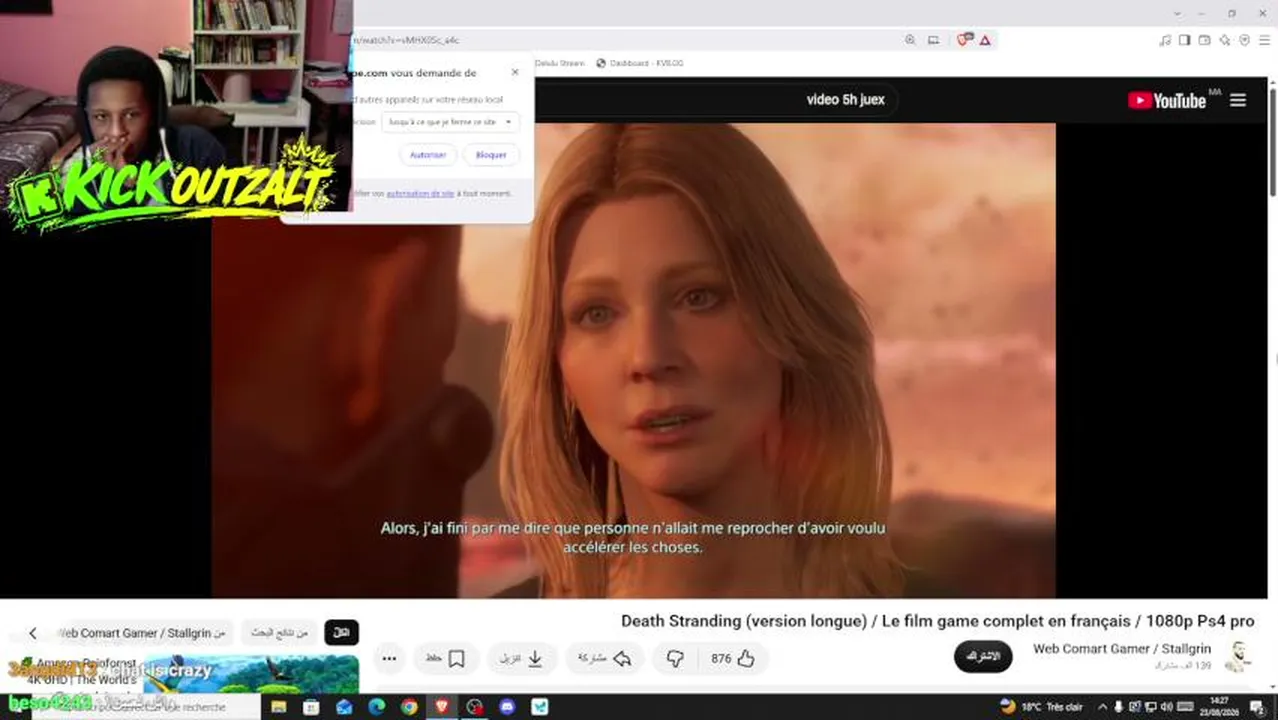Open the Dashboard bookmark in bookmarks bar
The image size is (1278, 720).
(x=640, y=63)
